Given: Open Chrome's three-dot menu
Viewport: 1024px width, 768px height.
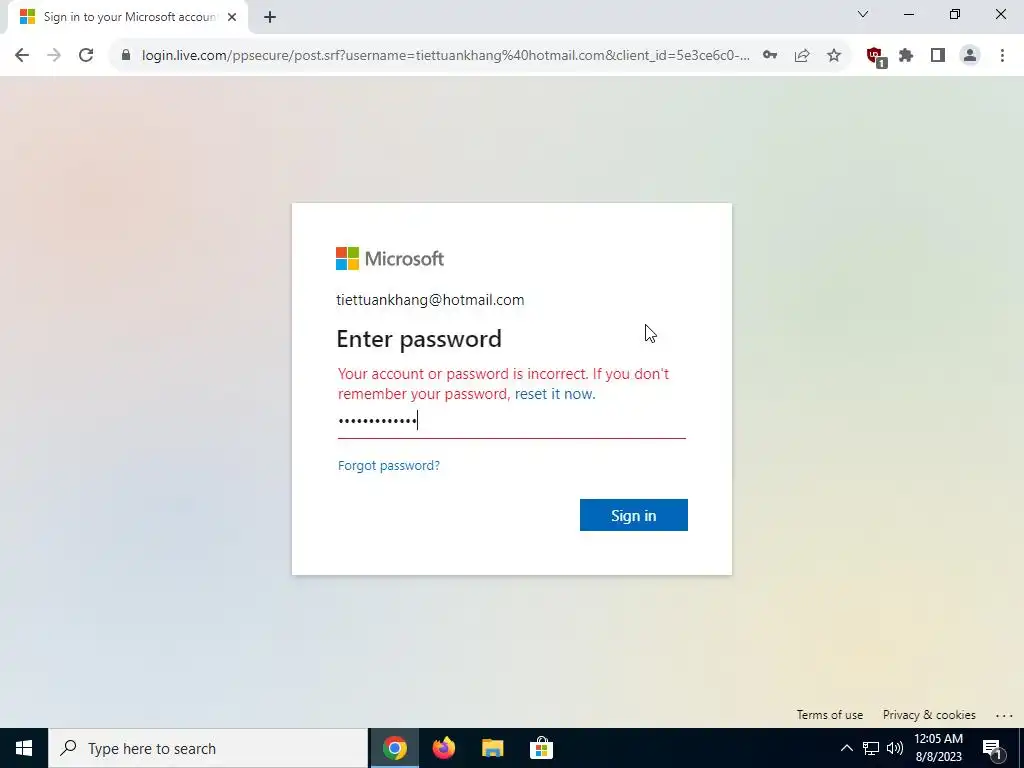Looking at the screenshot, I should point(1002,56).
